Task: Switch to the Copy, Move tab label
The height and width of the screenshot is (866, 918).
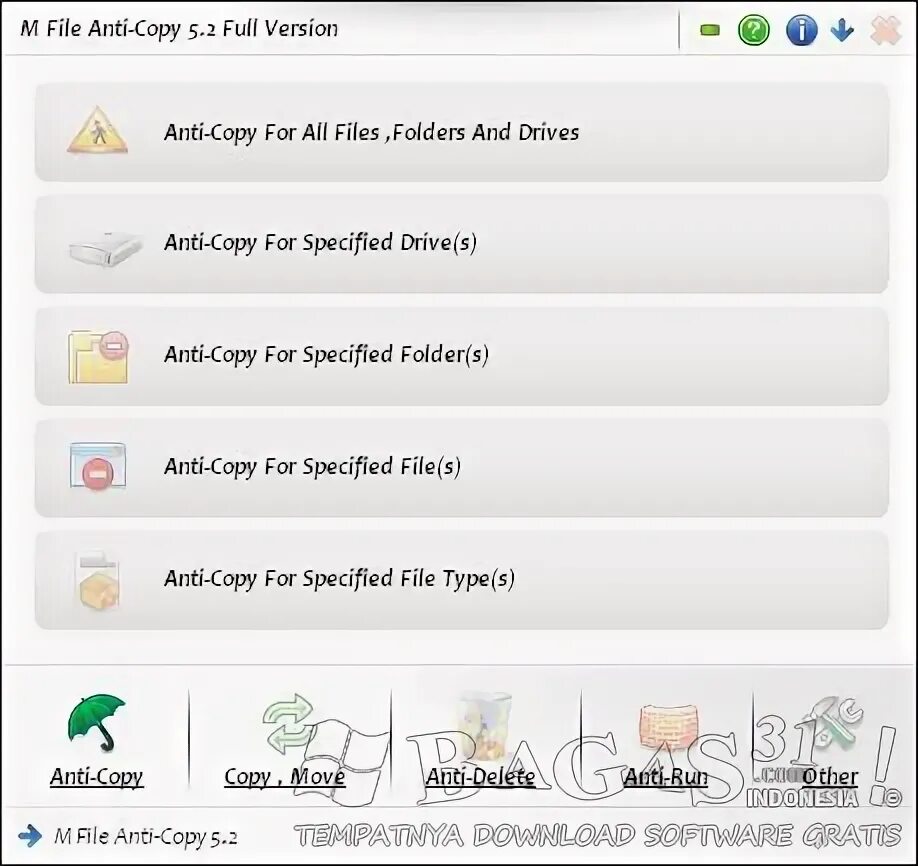Action: coord(285,777)
